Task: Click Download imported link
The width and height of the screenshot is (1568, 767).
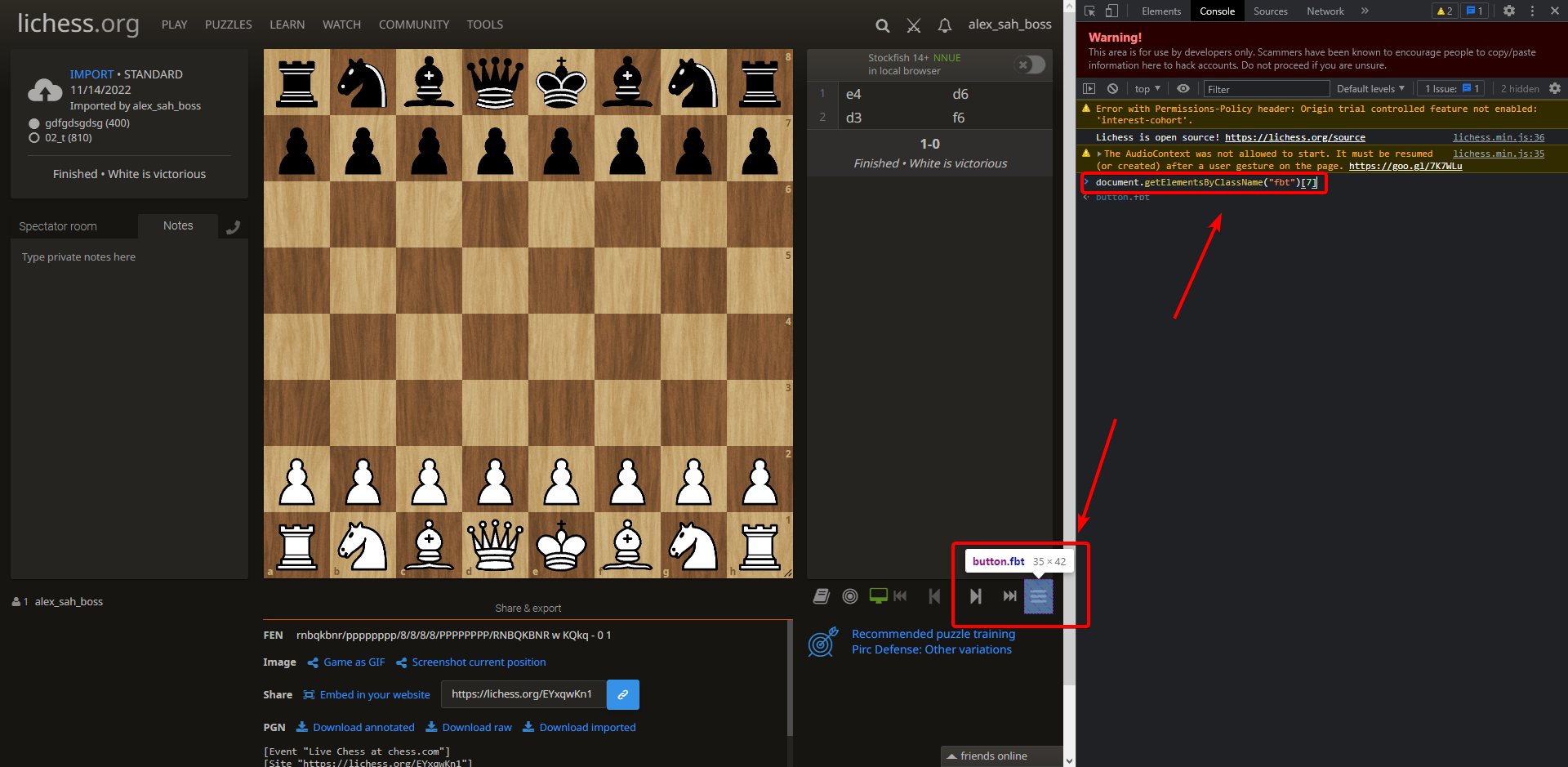Action: click(579, 728)
